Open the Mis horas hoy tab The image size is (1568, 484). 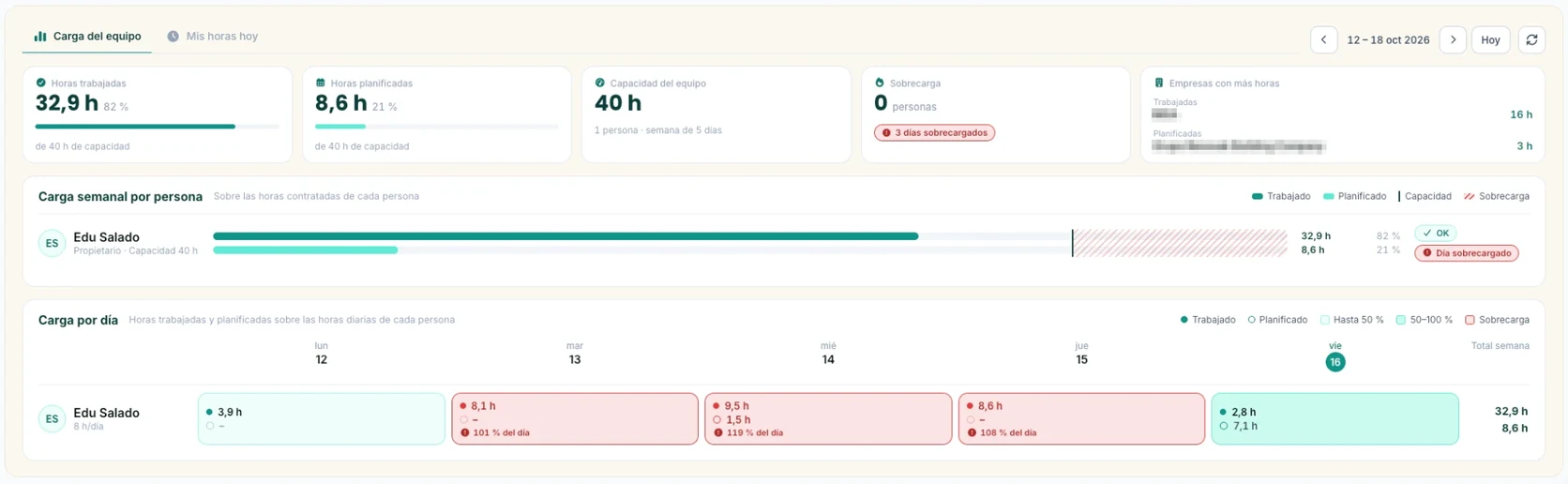pyautogui.click(x=212, y=37)
